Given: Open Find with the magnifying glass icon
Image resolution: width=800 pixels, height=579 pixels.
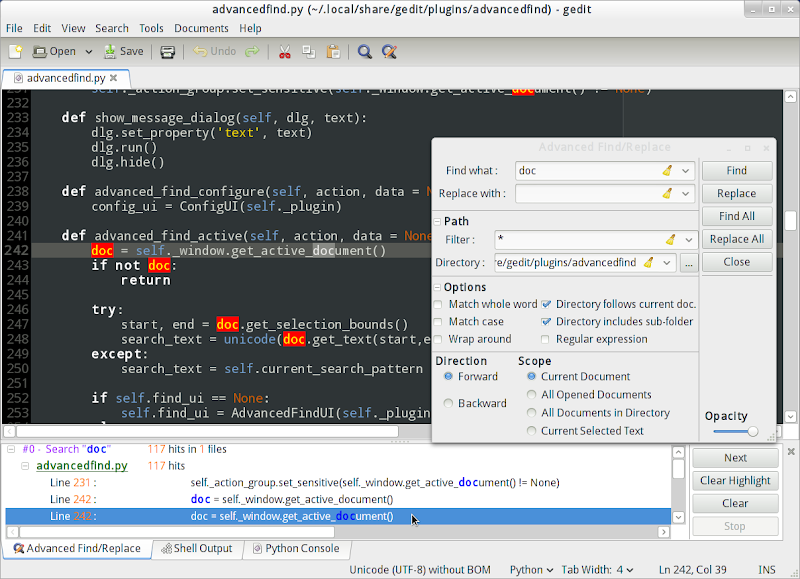Looking at the screenshot, I should click(364, 51).
